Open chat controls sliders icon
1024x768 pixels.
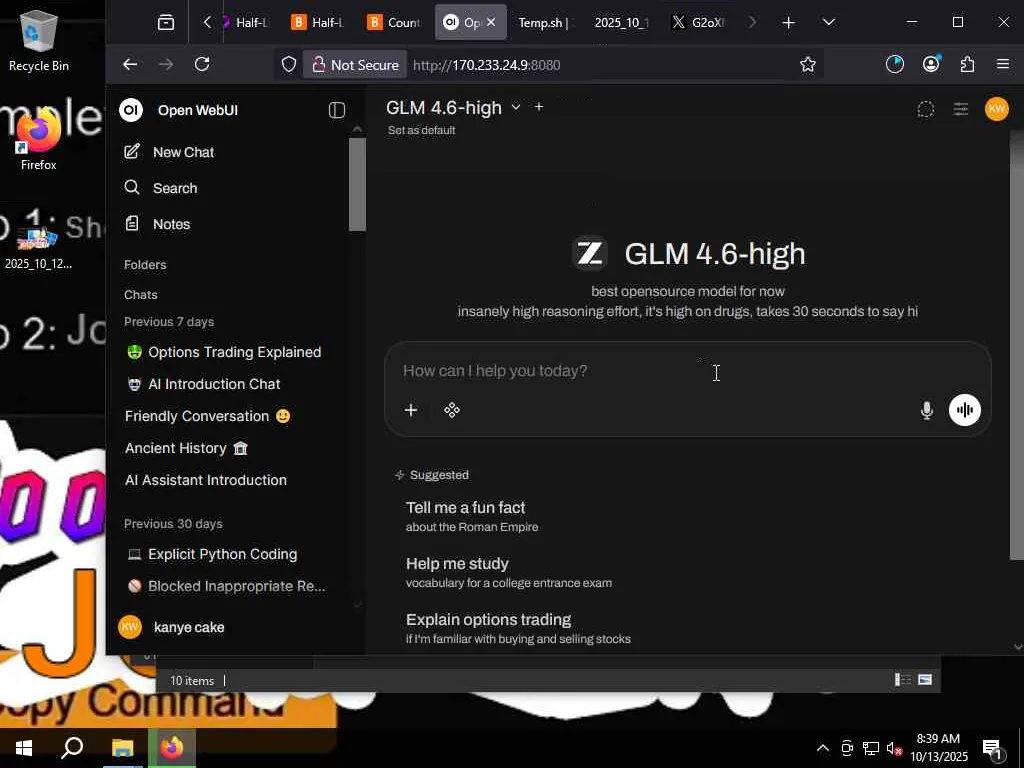click(x=961, y=109)
